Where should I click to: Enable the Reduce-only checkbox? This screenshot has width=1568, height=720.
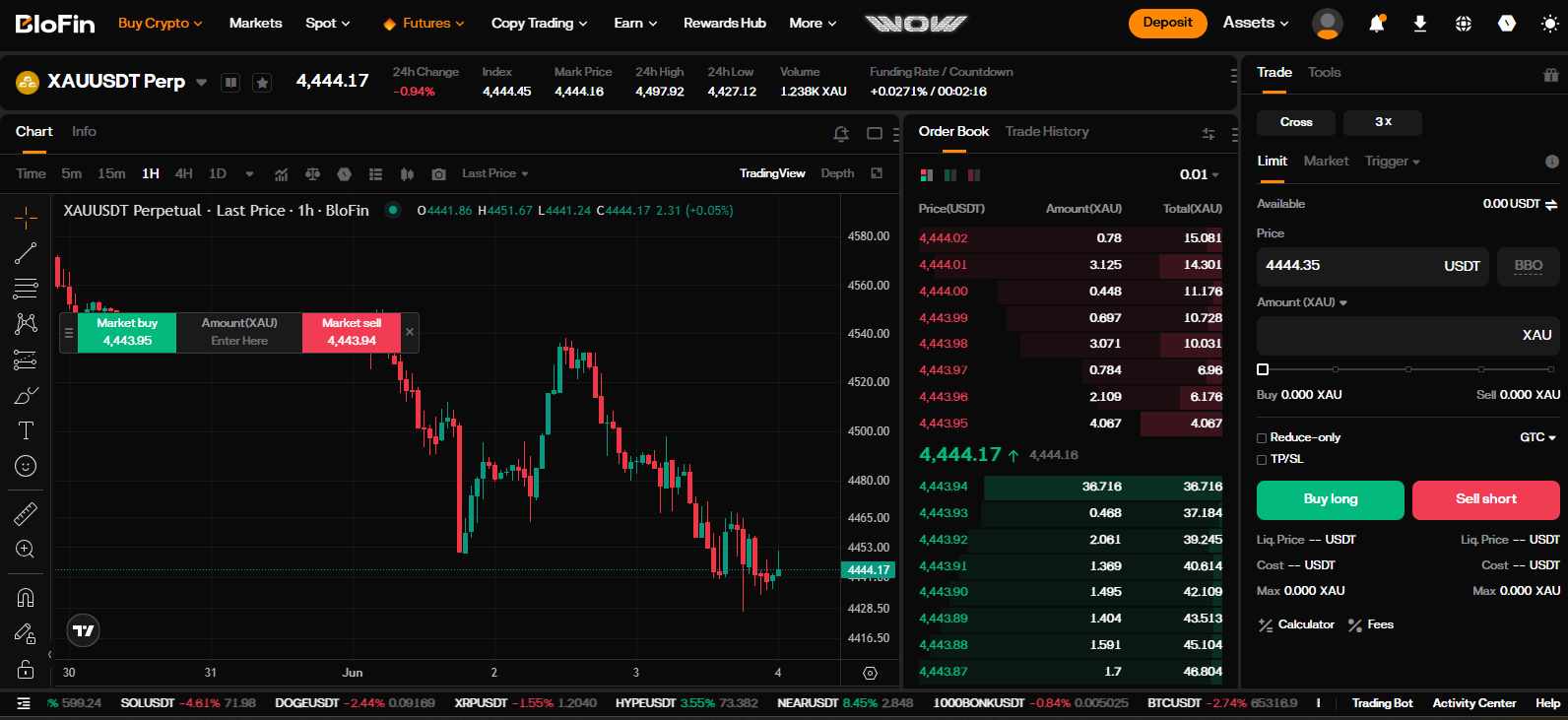click(x=1262, y=438)
